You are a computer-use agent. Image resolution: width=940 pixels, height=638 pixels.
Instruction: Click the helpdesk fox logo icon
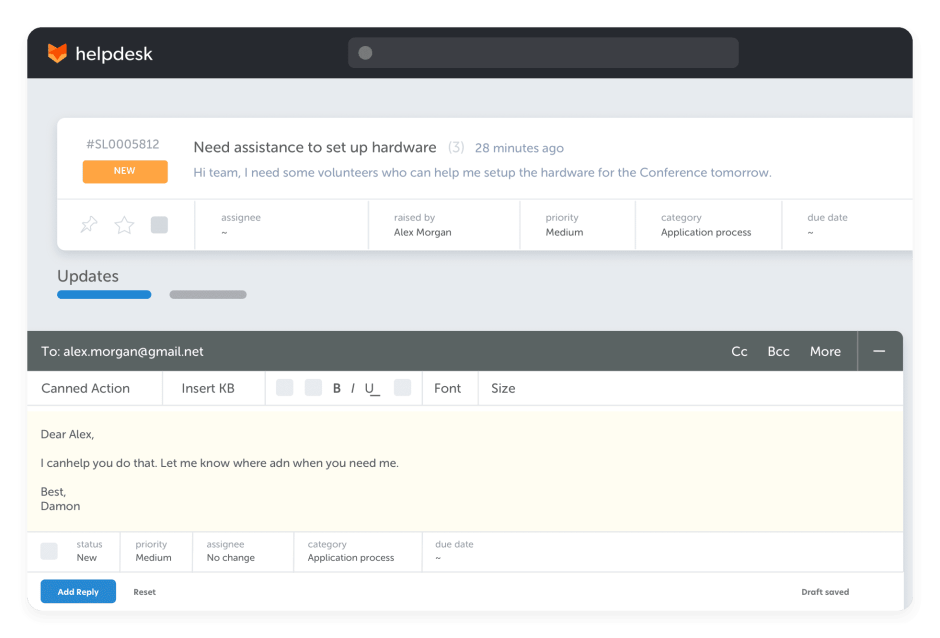click(x=57, y=54)
